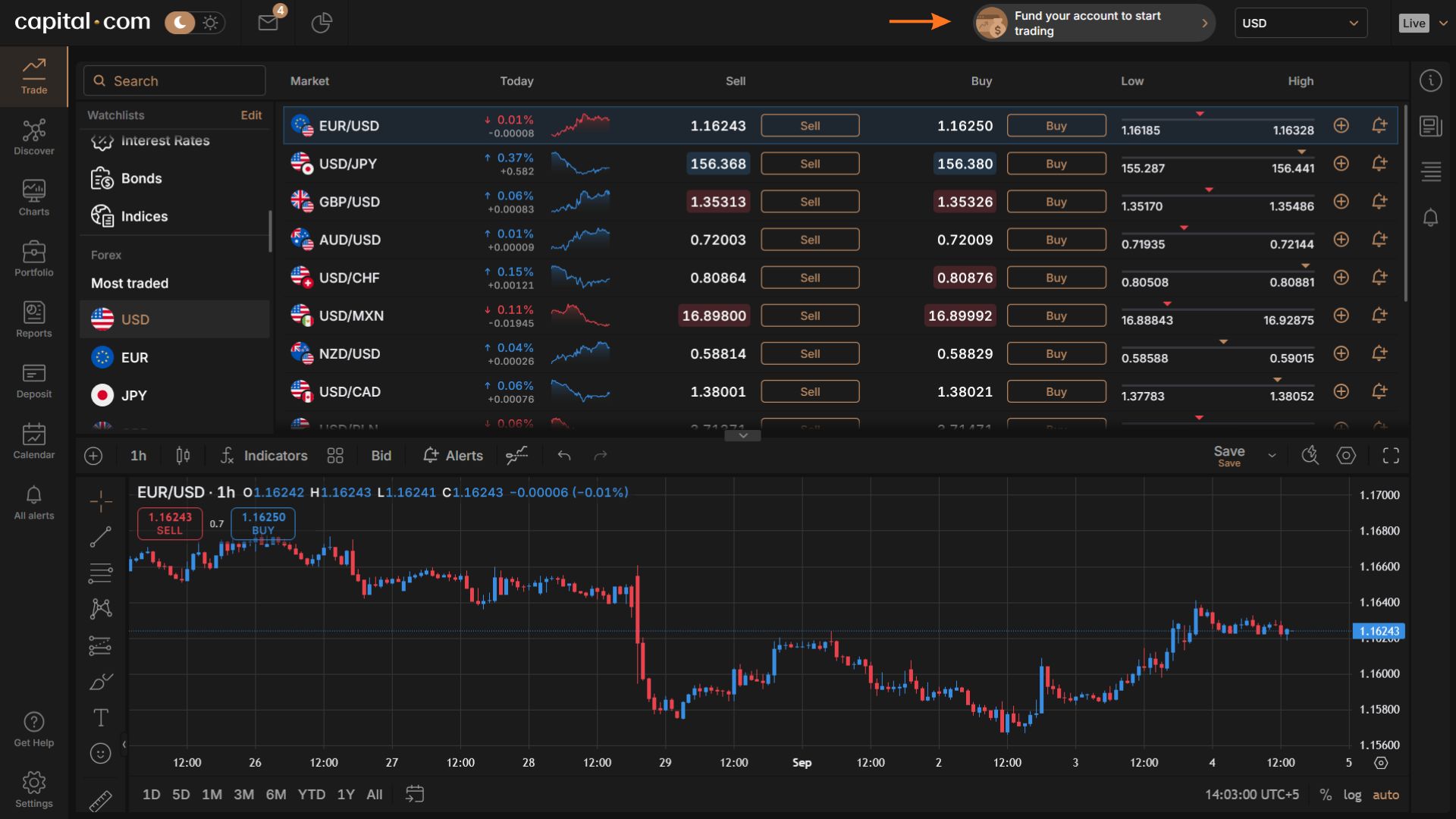This screenshot has width=1456, height=819.
Task: Select the crosshair cursor tool
Action: click(x=101, y=501)
